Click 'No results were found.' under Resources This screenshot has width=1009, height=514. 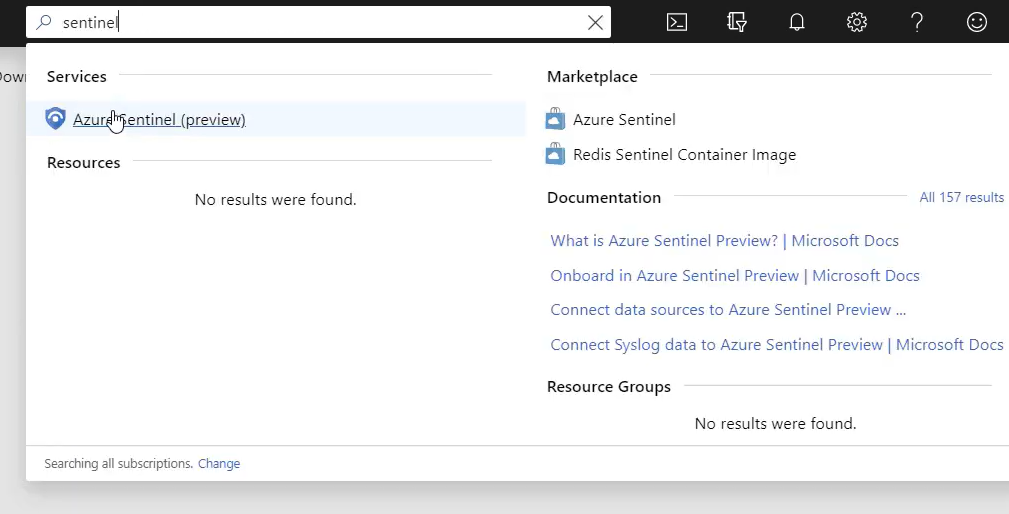click(275, 199)
